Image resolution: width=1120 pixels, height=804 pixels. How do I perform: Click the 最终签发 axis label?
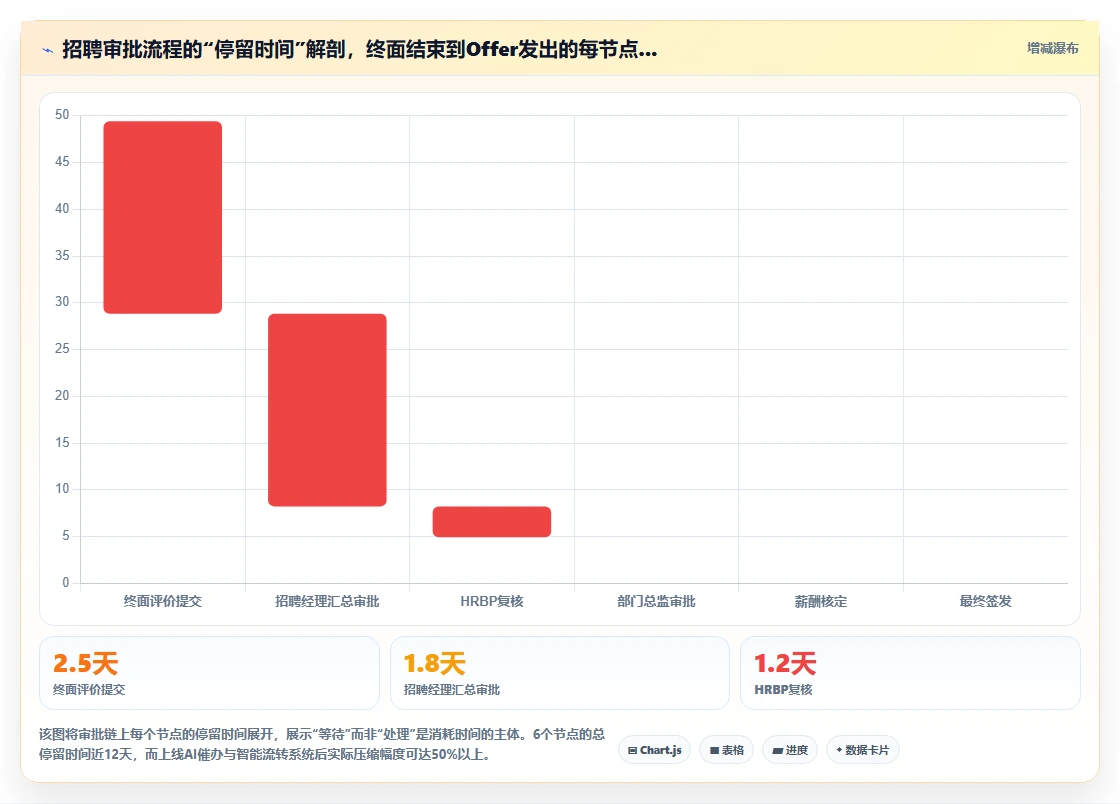point(986,601)
